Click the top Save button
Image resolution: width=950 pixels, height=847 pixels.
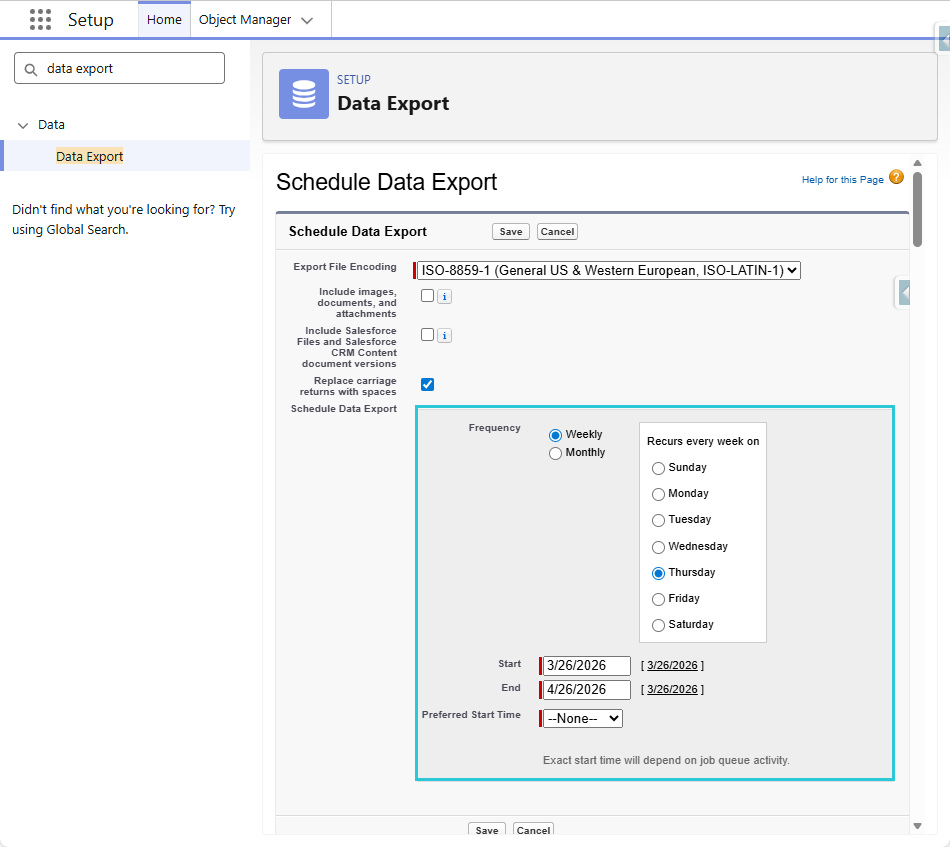point(511,231)
